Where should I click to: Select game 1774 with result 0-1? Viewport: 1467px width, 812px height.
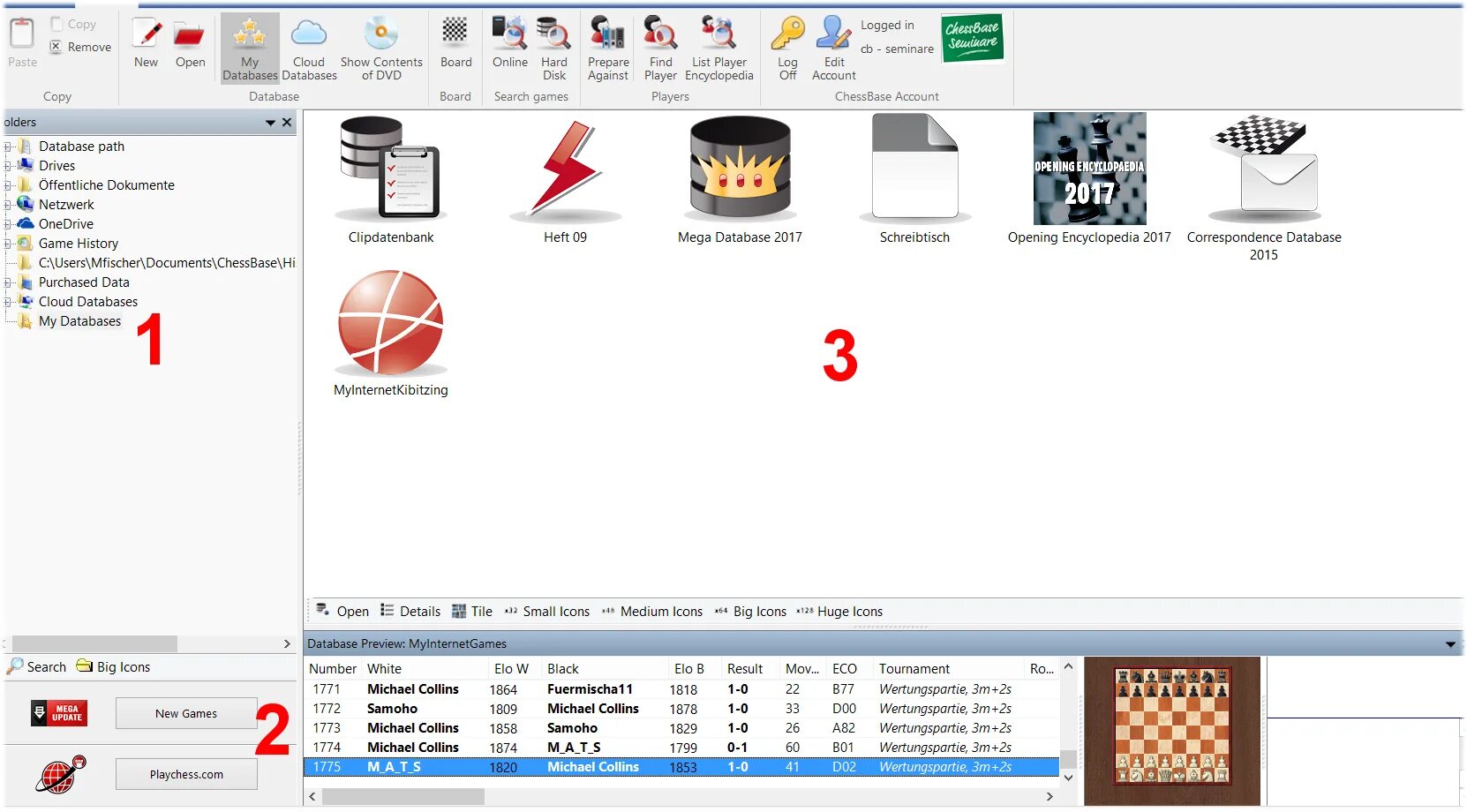tap(681, 748)
